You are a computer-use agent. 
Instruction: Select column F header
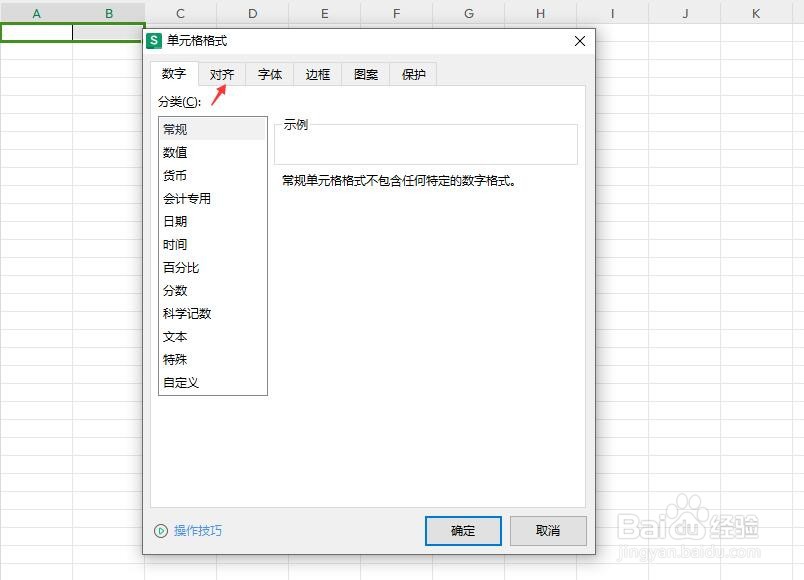[x=396, y=14]
